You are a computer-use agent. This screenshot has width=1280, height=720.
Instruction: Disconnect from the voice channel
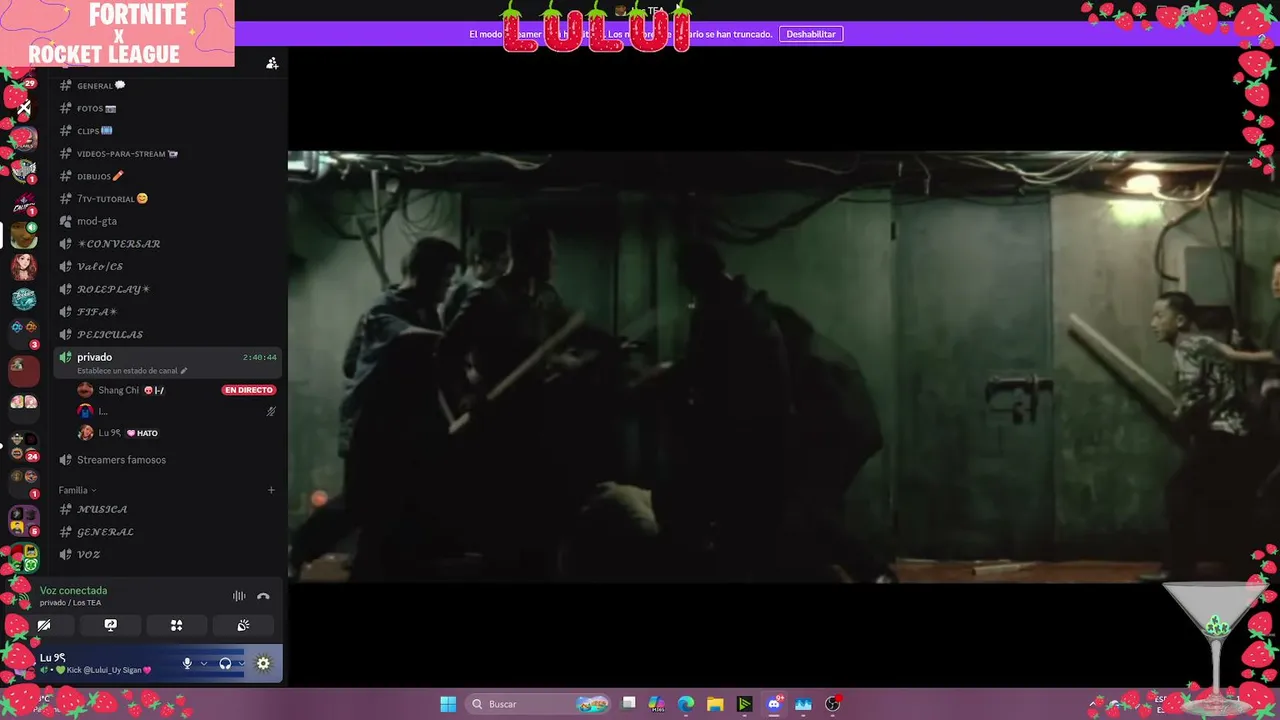tap(263, 596)
